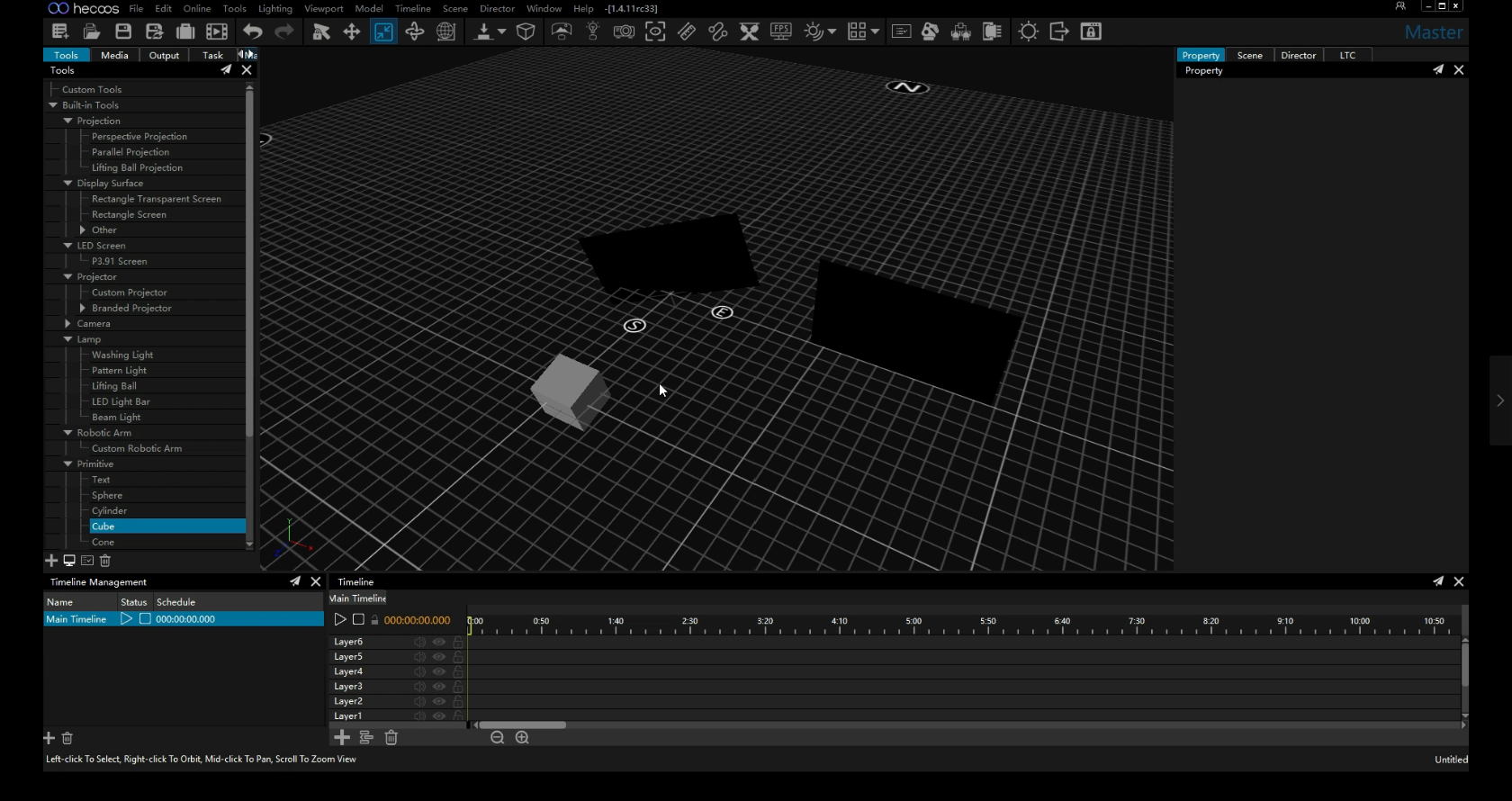This screenshot has height=801, width=1512.
Task: Click the film strip video icon
Action: [217, 31]
